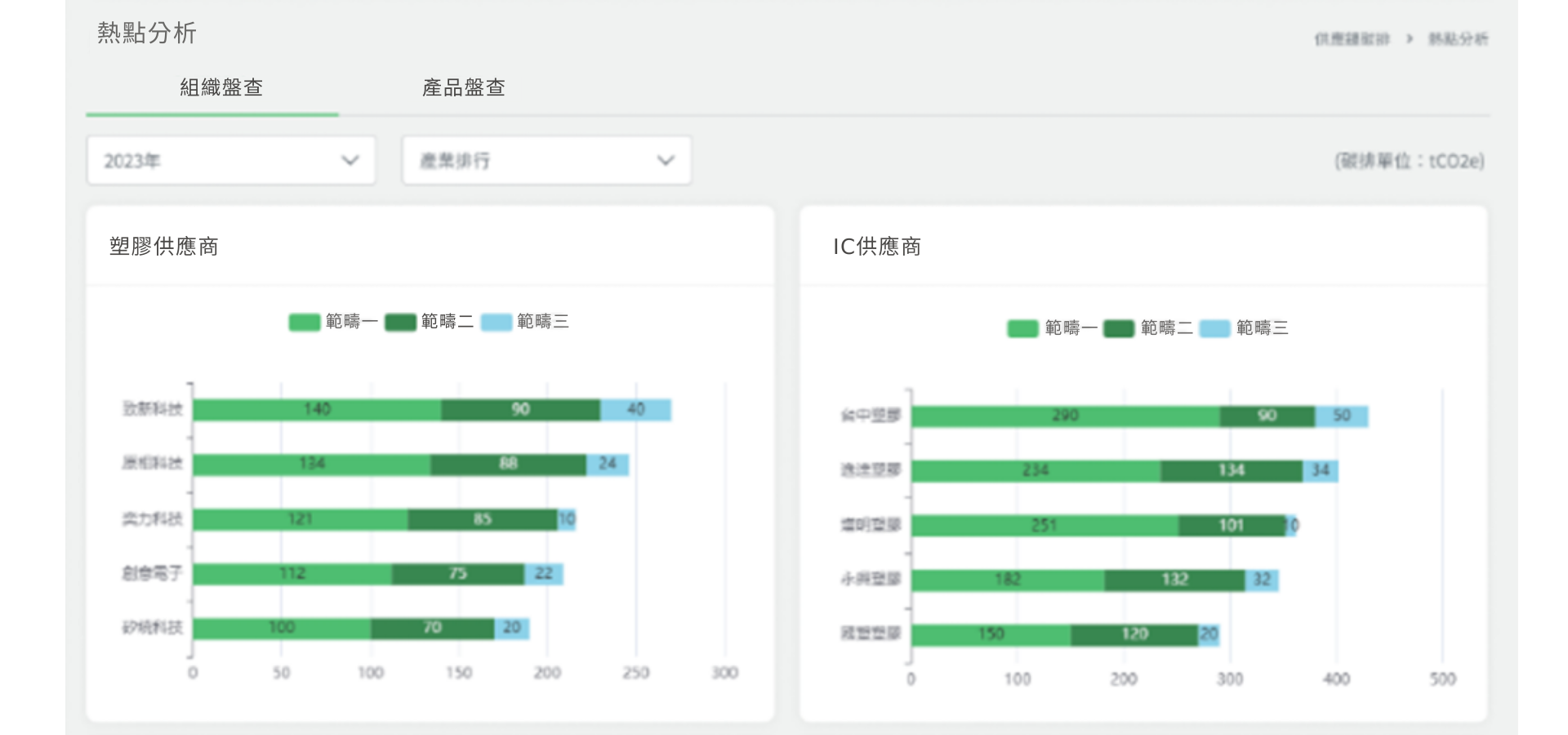Open the 2023年 year dropdown
Image resolution: width=1568 pixels, height=735 pixels.
coord(230,161)
